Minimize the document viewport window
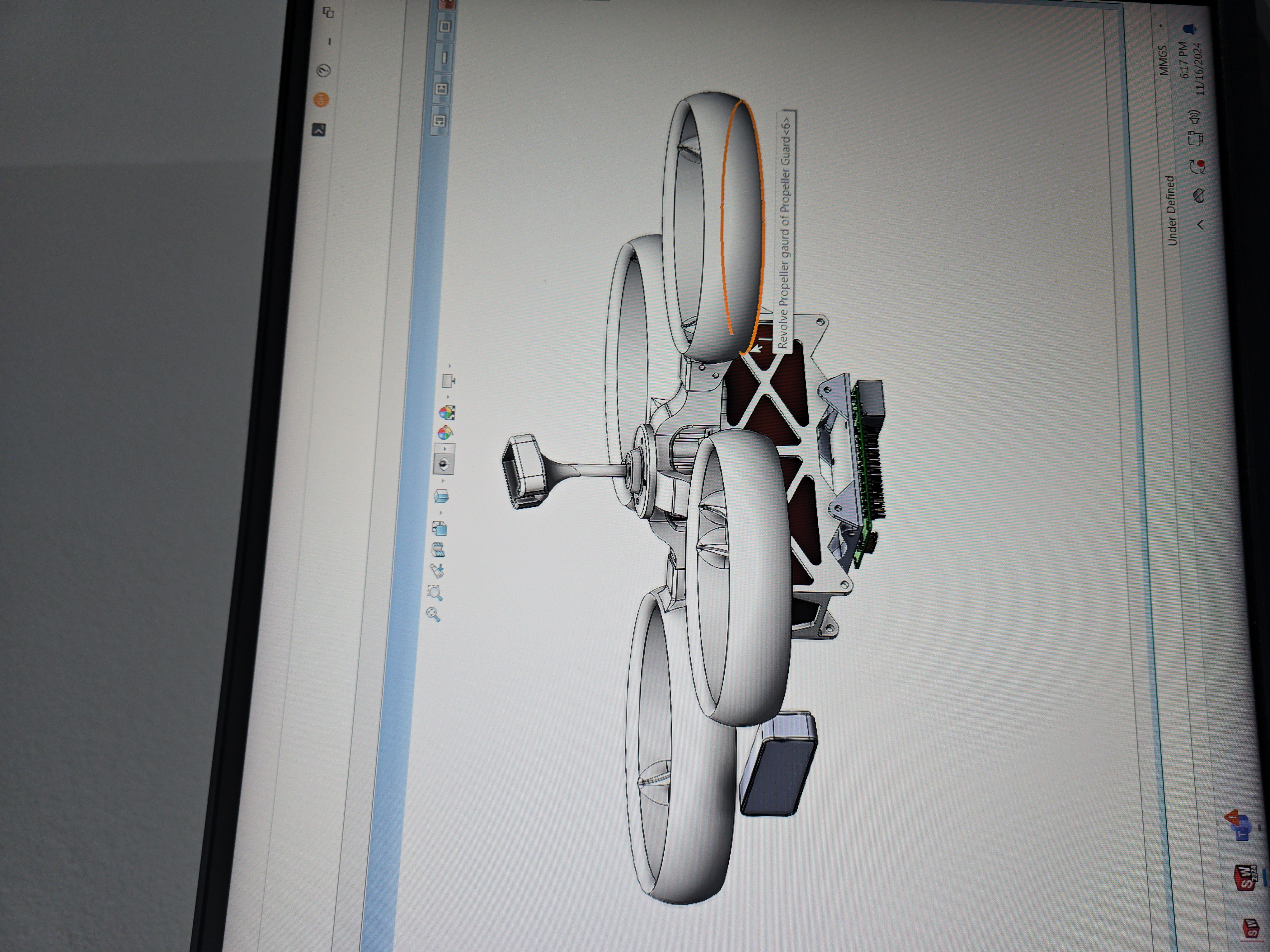Viewport: 1270px width, 952px height. coord(444,57)
